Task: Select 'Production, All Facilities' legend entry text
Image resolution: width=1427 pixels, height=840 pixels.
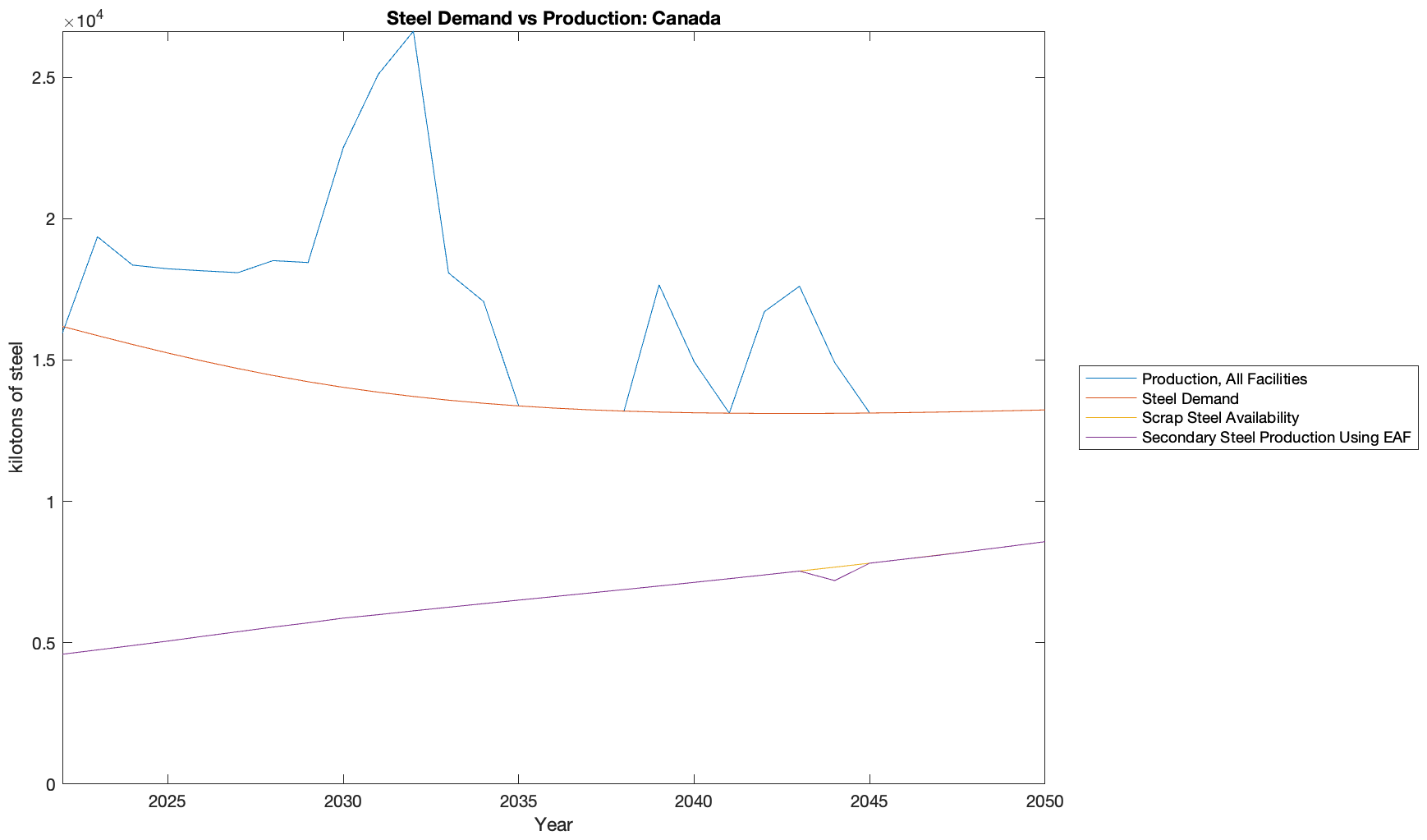Action: [1223, 379]
